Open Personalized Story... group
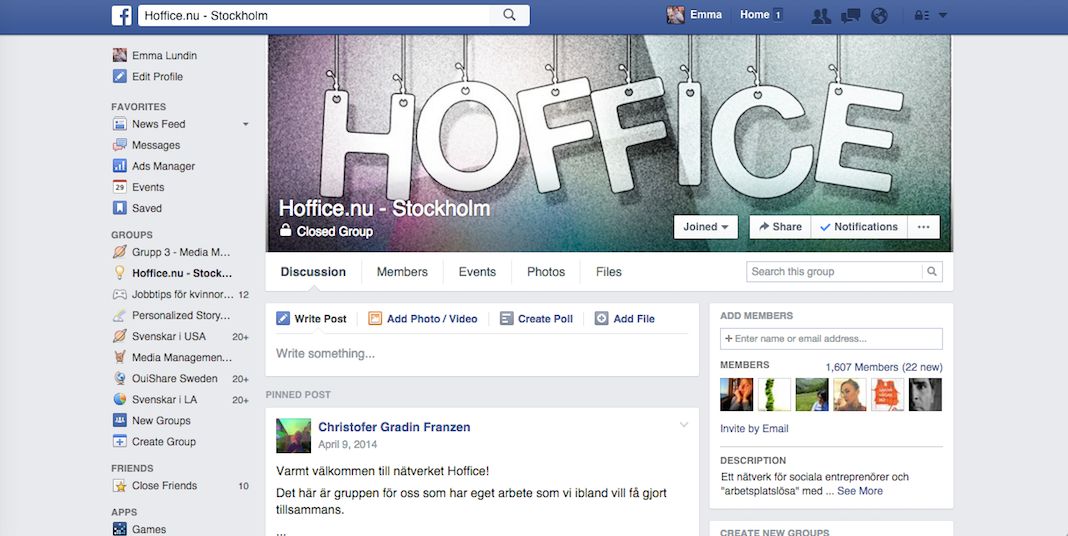Viewport: 1068px width, 536px height. coord(181,315)
